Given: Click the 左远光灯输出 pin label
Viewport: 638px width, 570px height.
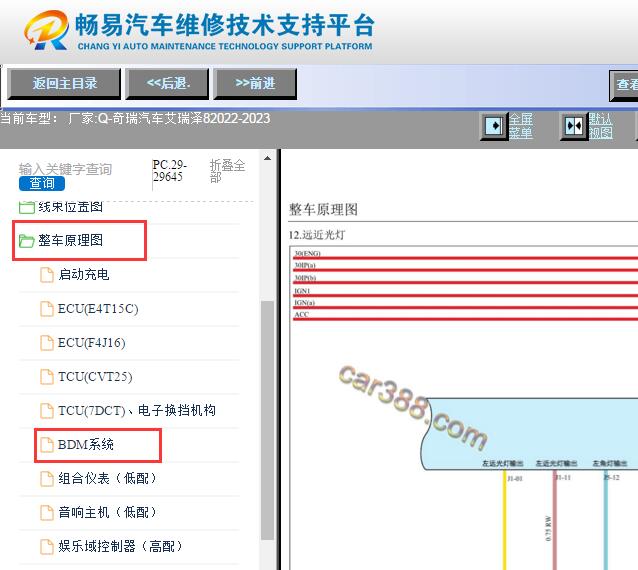Looking at the screenshot, I should [503, 463].
